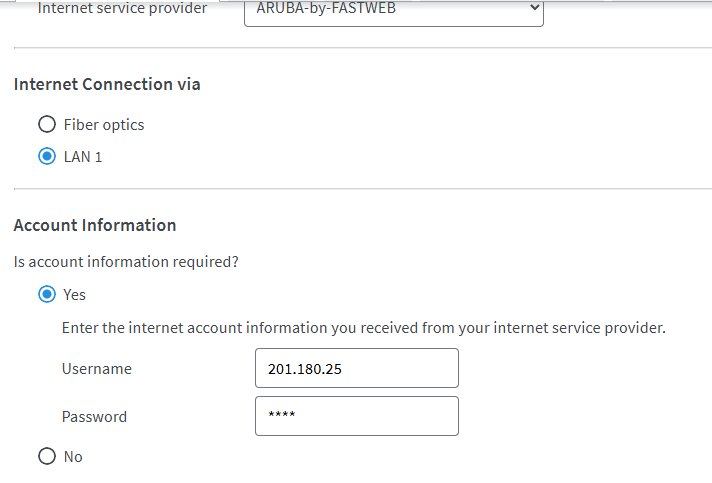
Task: Open the Internet service provider dropdown
Action: tap(393, 9)
